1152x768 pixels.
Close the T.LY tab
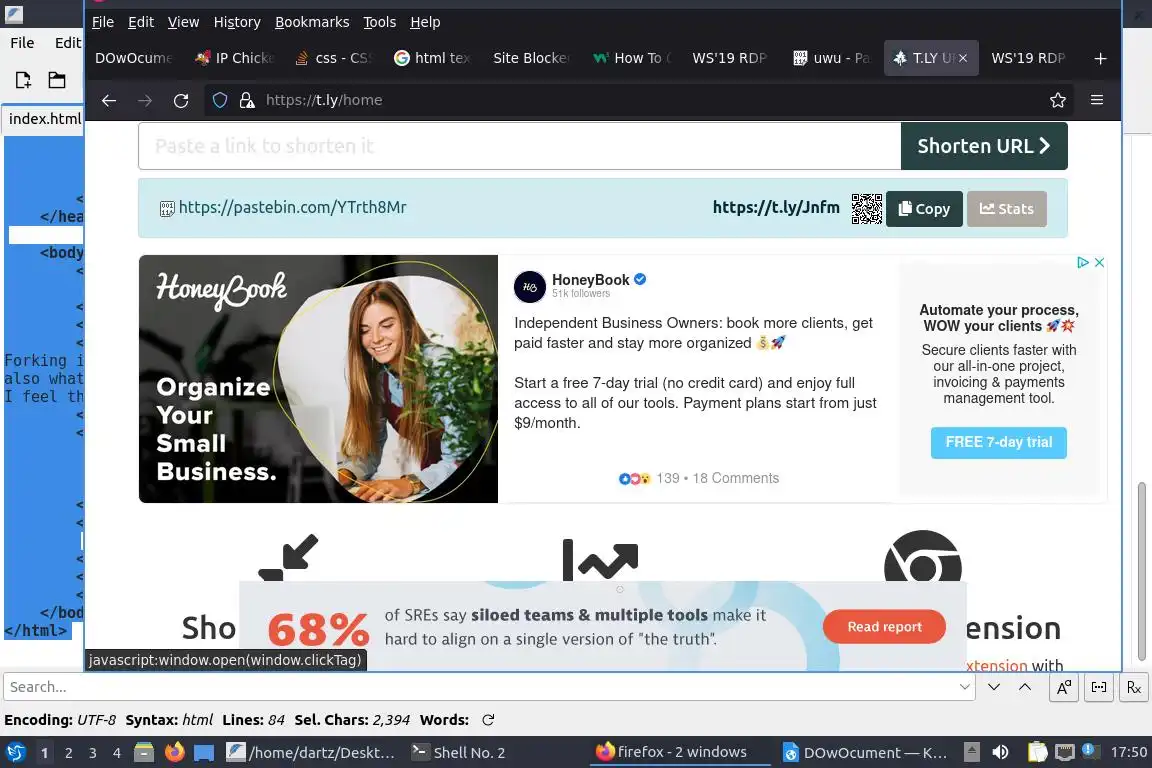click(962, 58)
